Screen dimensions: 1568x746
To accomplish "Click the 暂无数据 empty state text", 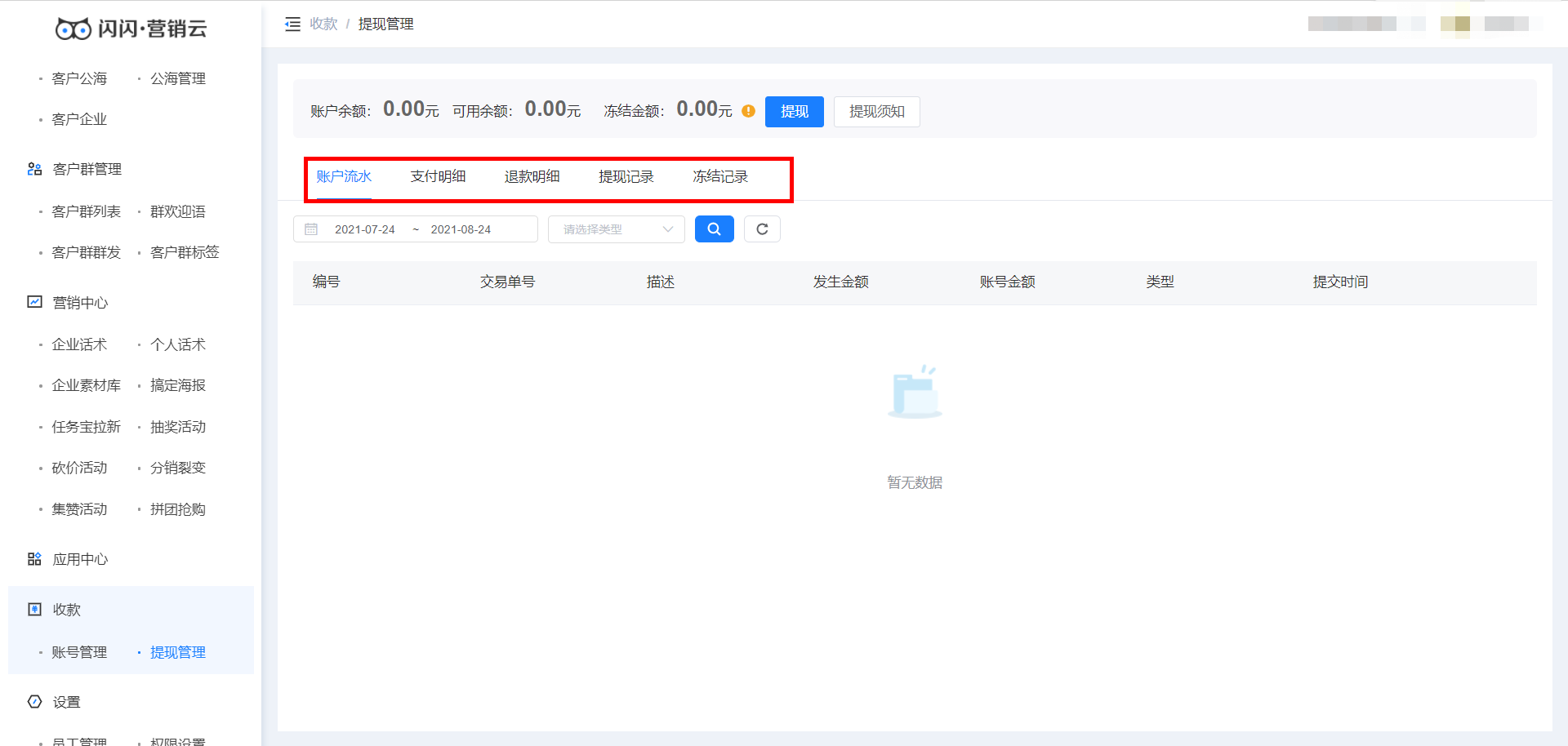I will point(915,482).
